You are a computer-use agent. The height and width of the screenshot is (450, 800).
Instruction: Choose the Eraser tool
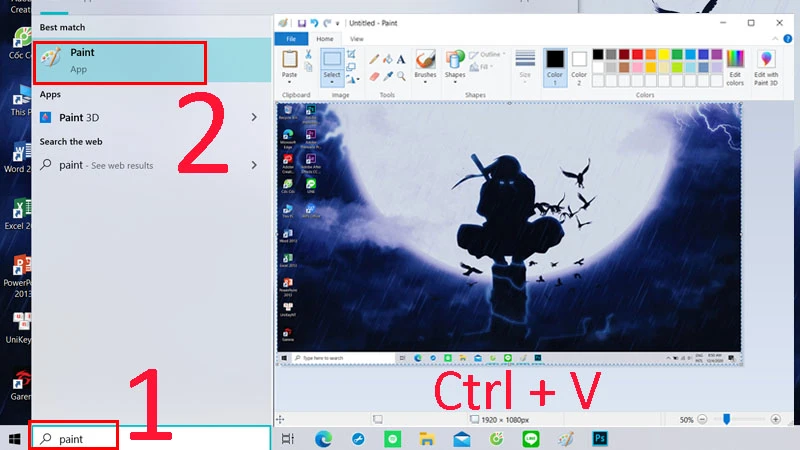(374, 75)
